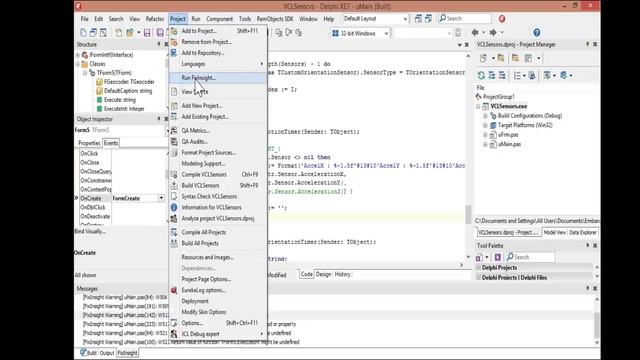
Task: Click the Set Debug Desktop icon
Action: click(428, 19)
